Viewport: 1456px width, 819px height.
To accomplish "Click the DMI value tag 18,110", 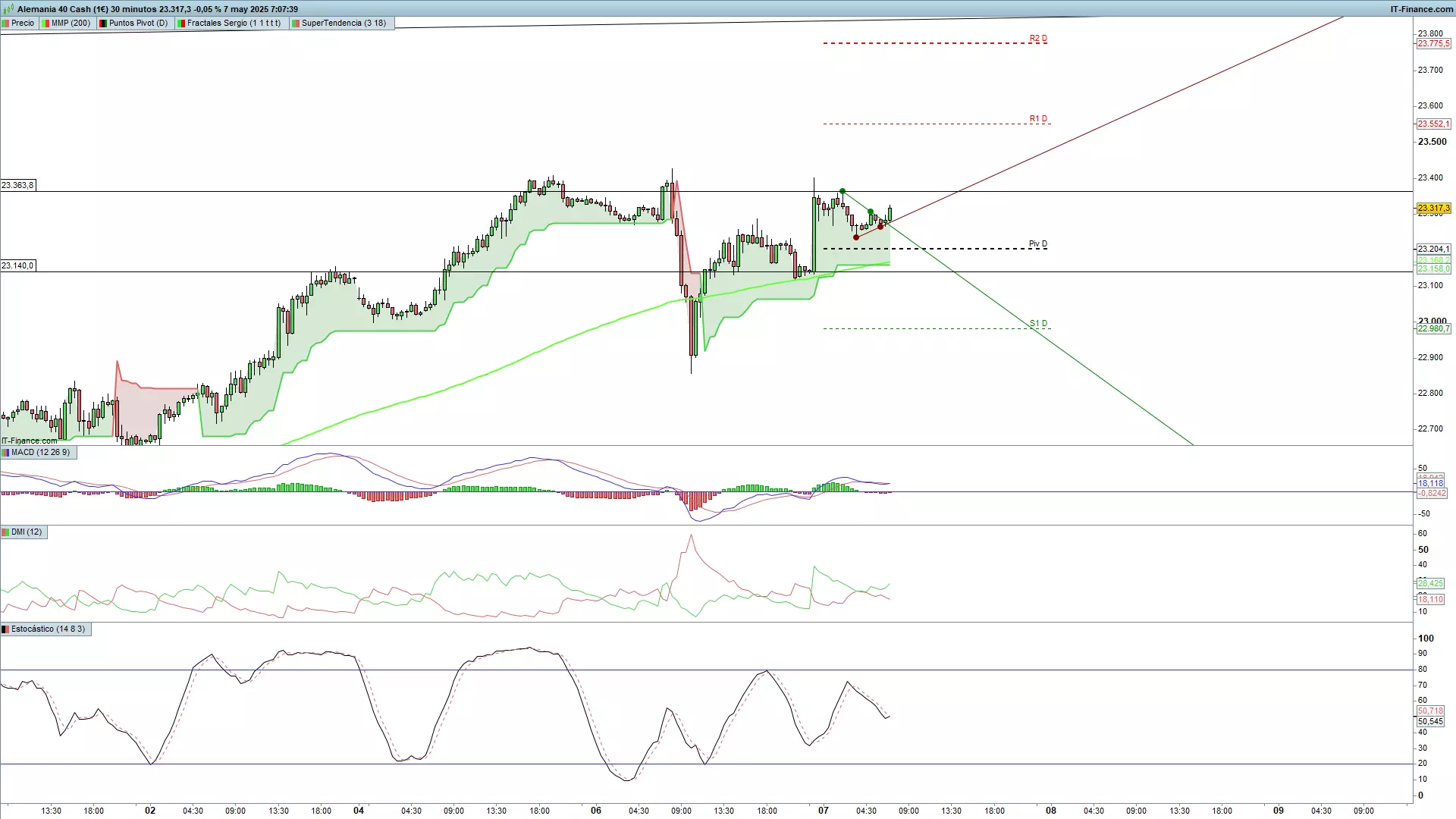I will click(1431, 599).
